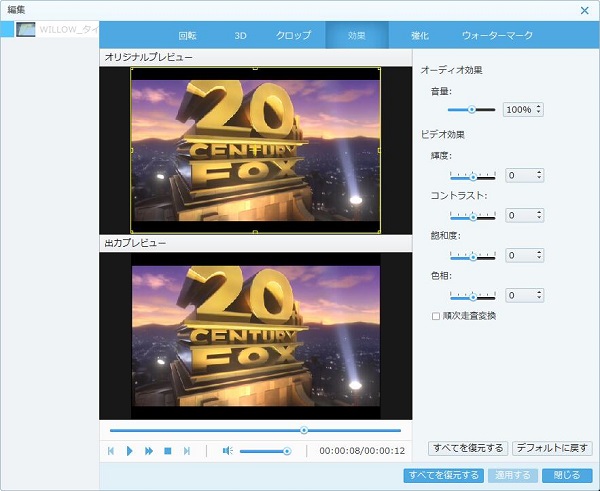Image resolution: width=600 pixels, height=491 pixels.
Task: Click the original preview video frame
Action: [x=256, y=150]
